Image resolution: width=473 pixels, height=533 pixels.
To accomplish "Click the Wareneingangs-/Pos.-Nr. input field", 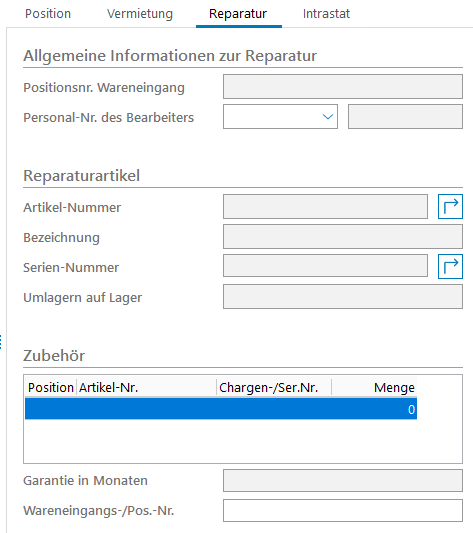I will click(x=343, y=510).
